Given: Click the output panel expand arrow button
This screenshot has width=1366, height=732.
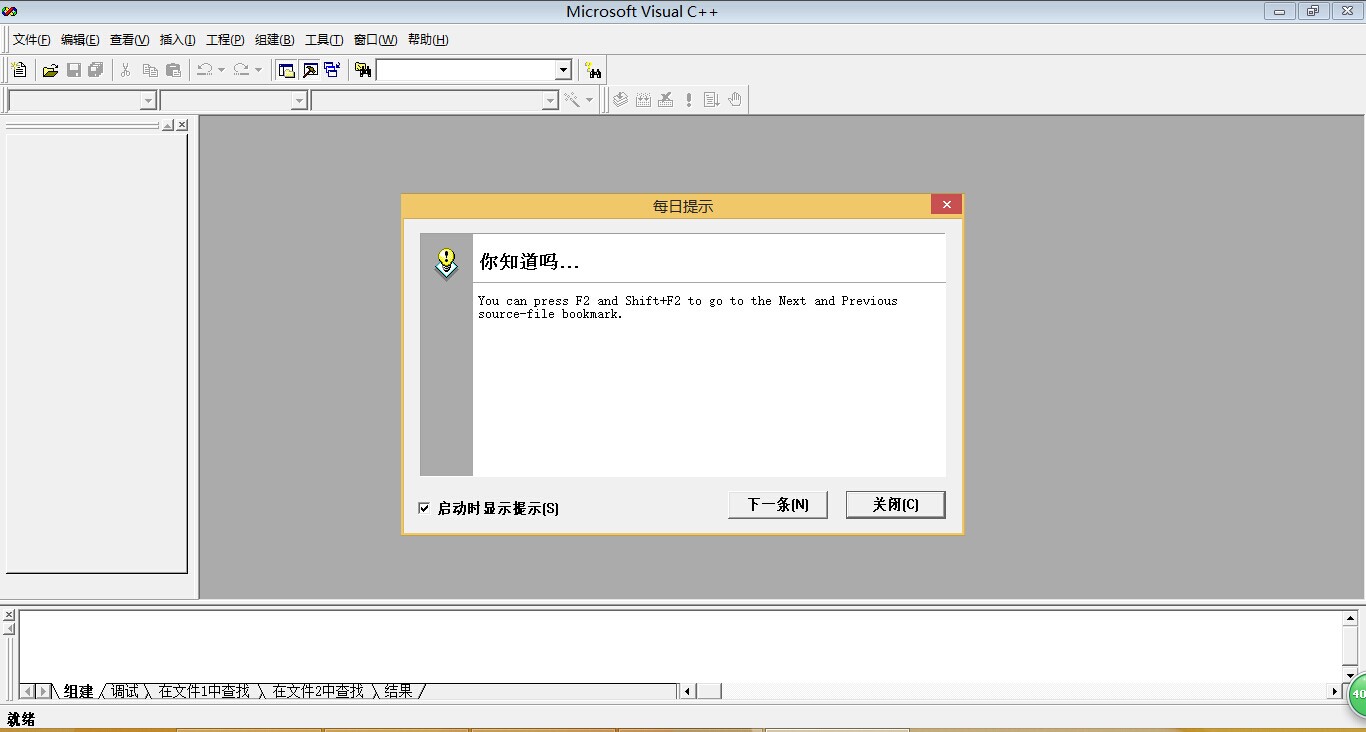Looking at the screenshot, I should [x=9, y=628].
